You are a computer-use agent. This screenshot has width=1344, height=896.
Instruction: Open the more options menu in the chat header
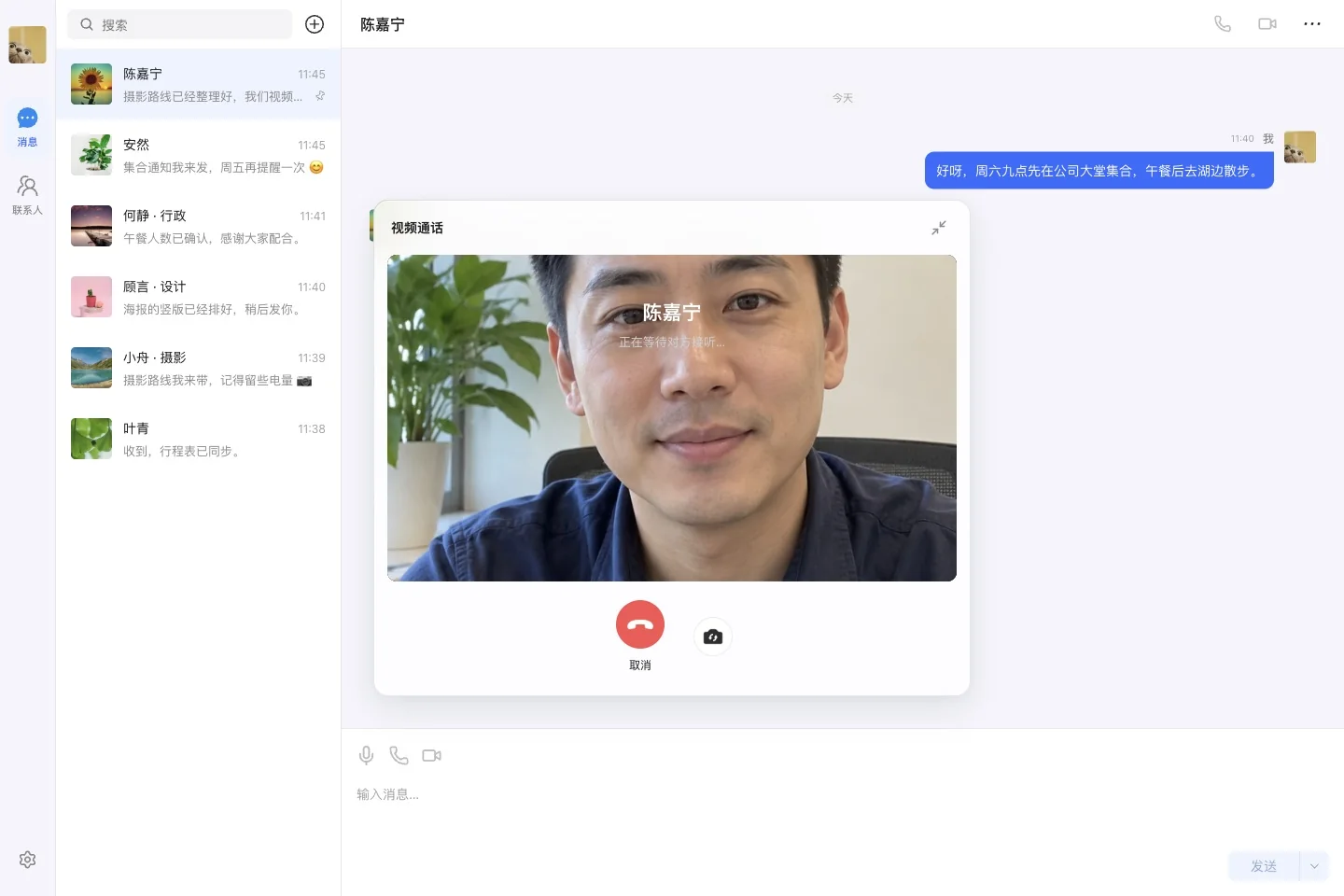pyautogui.click(x=1312, y=24)
